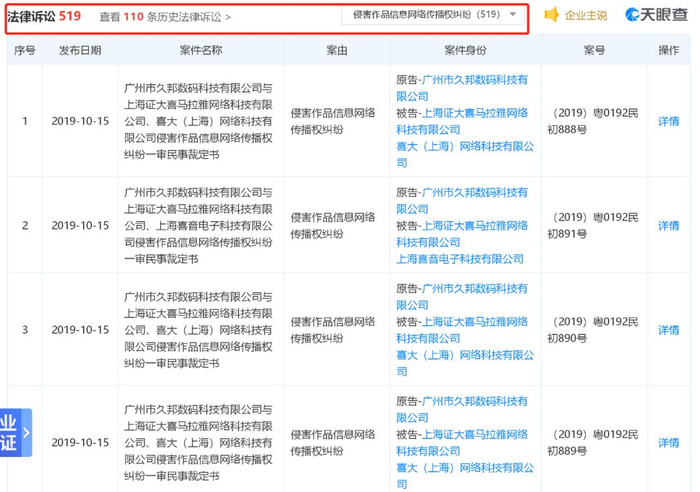Open 详情 for case 粤0192民初890号
Viewport: 700px width, 492px height.
(668, 330)
